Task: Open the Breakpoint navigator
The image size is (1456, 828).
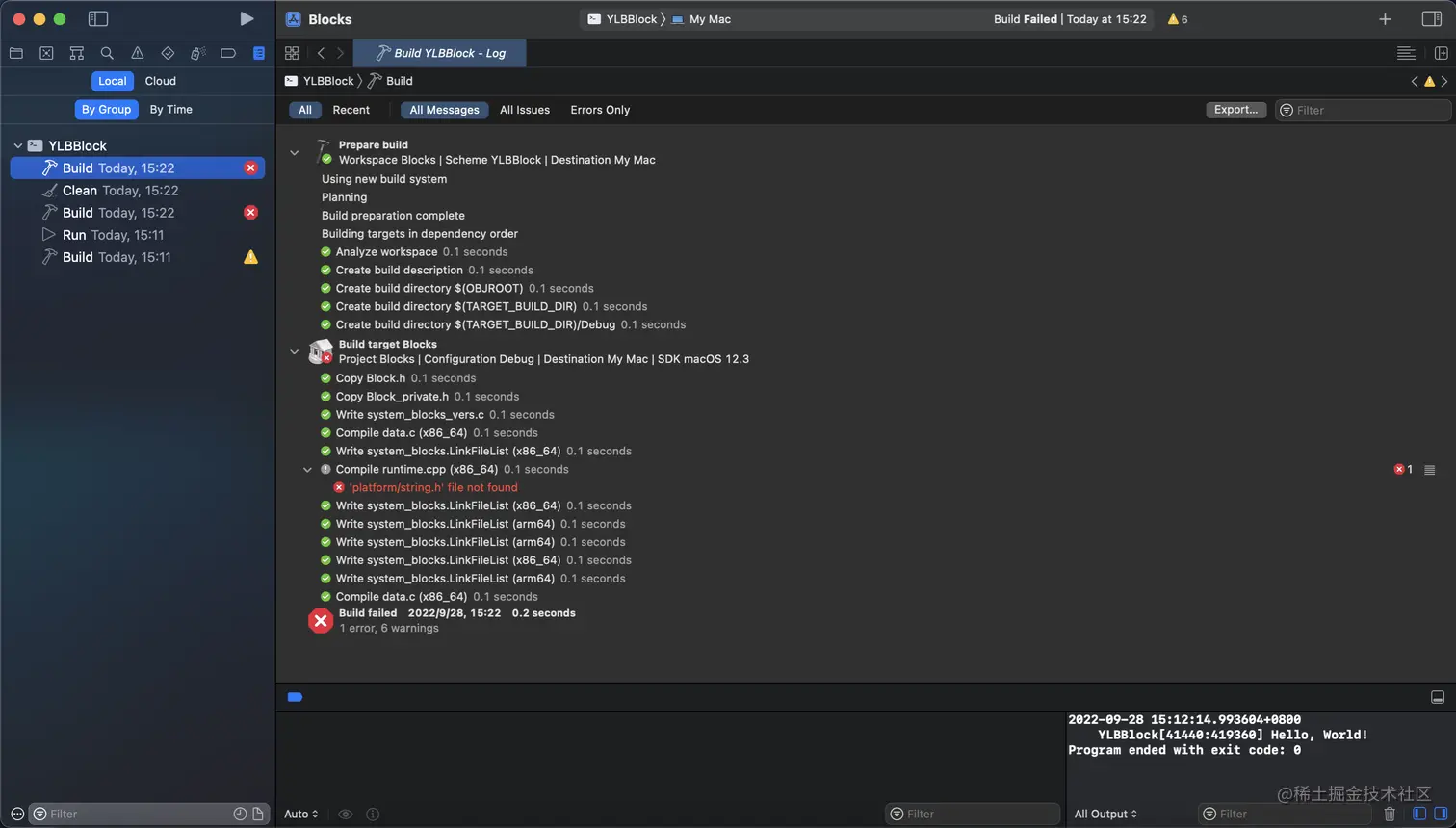Action: pyautogui.click(x=228, y=53)
